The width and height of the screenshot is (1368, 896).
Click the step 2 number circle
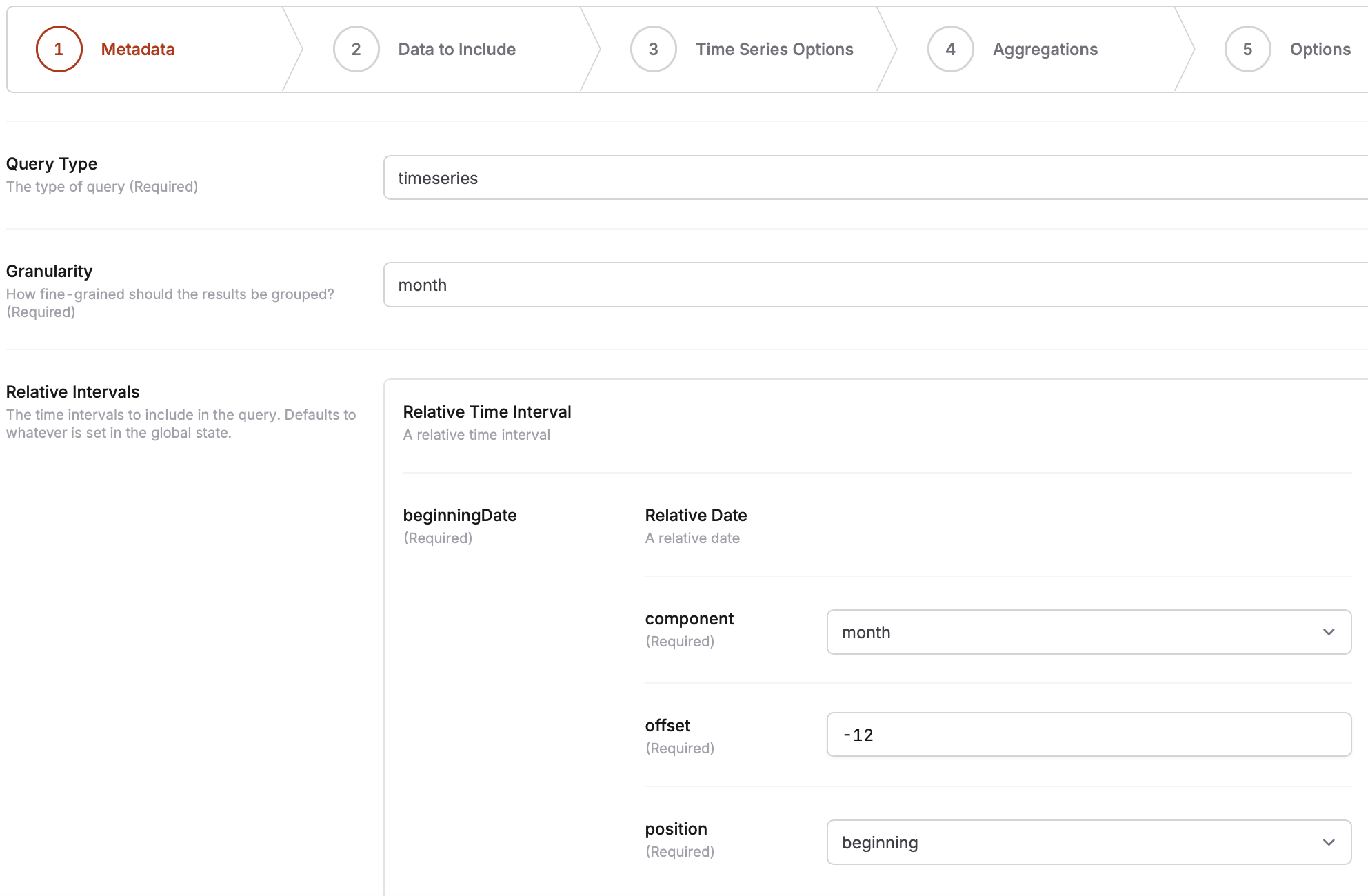[x=356, y=49]
